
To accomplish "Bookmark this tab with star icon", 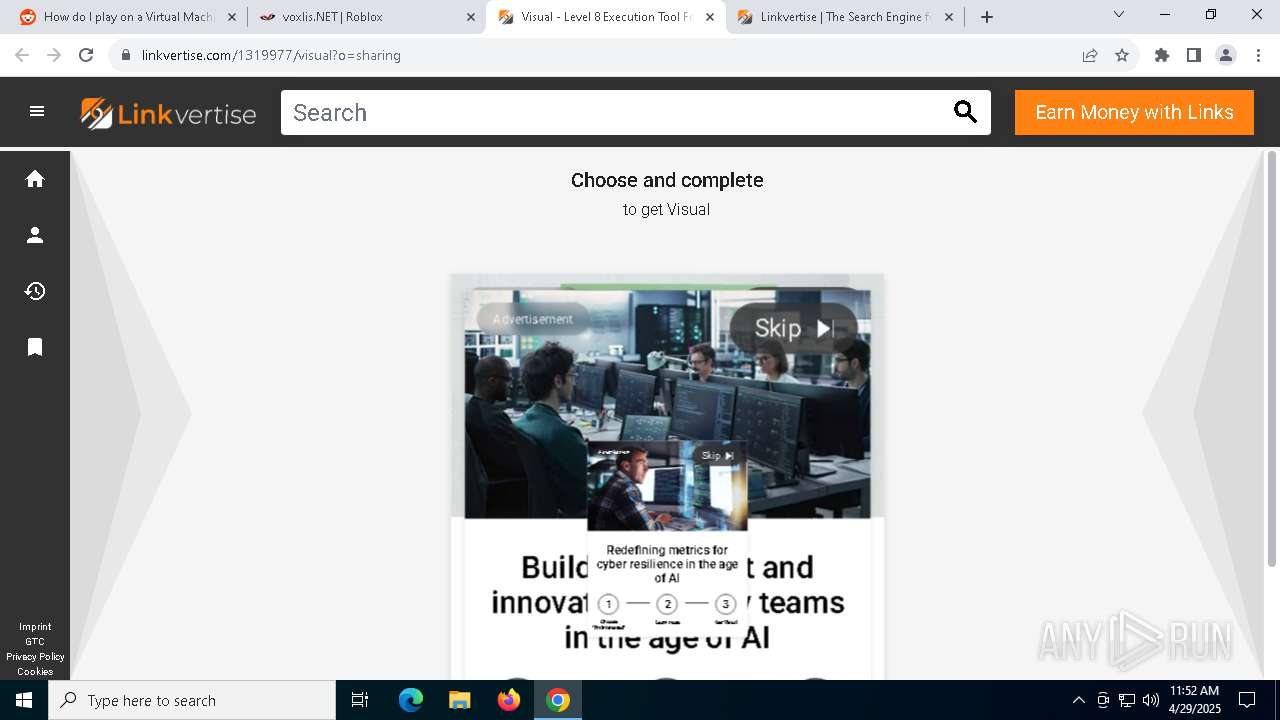I will point(1122,55).
